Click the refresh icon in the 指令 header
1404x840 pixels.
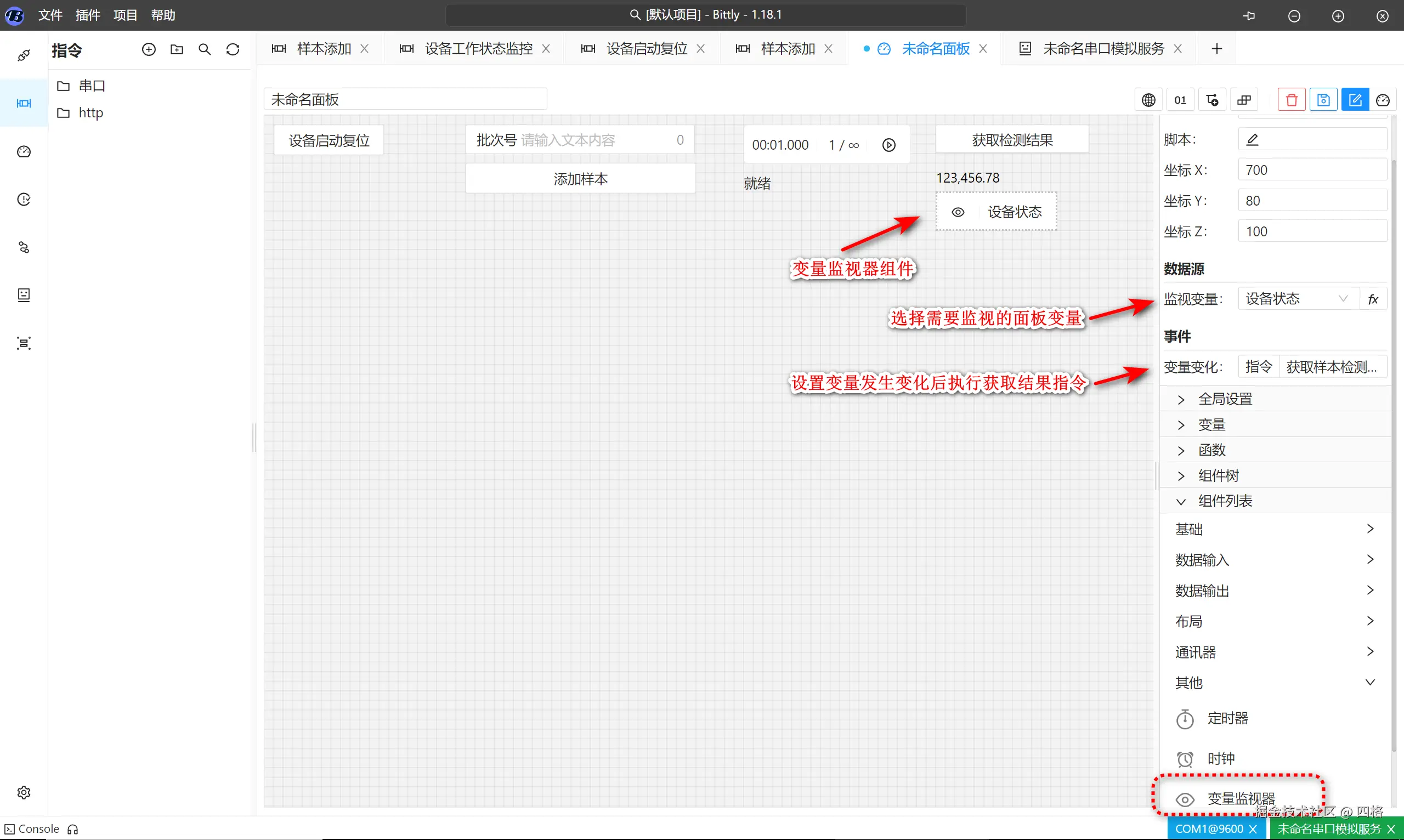233,50
